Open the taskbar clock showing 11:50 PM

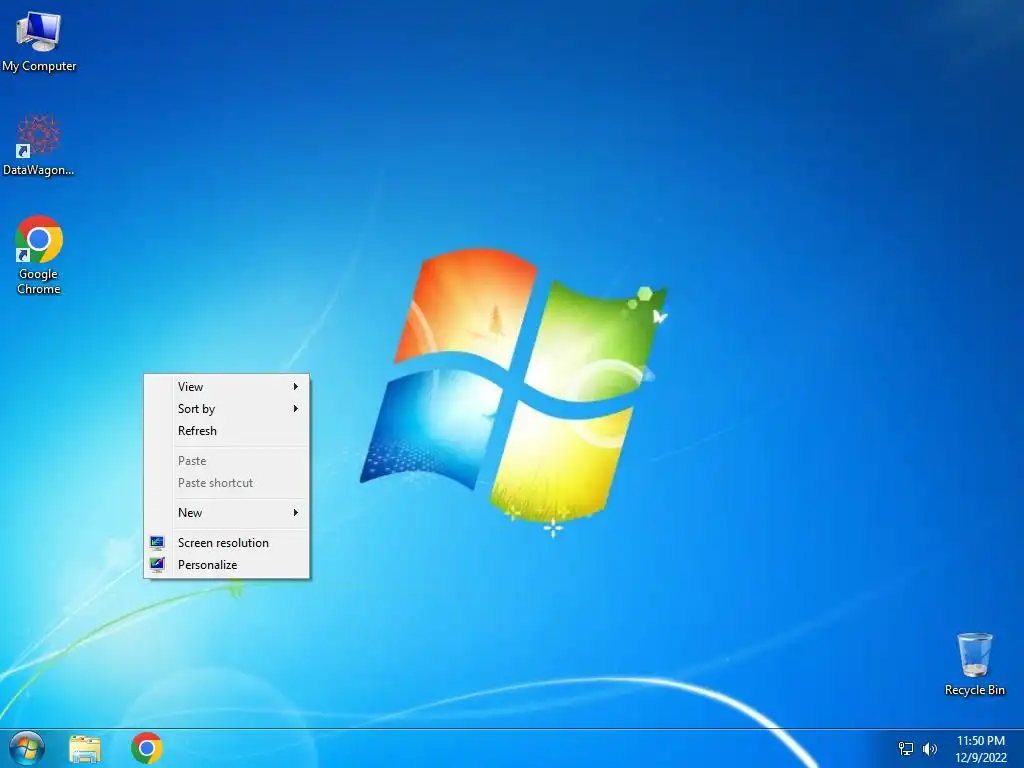[981, 741]
